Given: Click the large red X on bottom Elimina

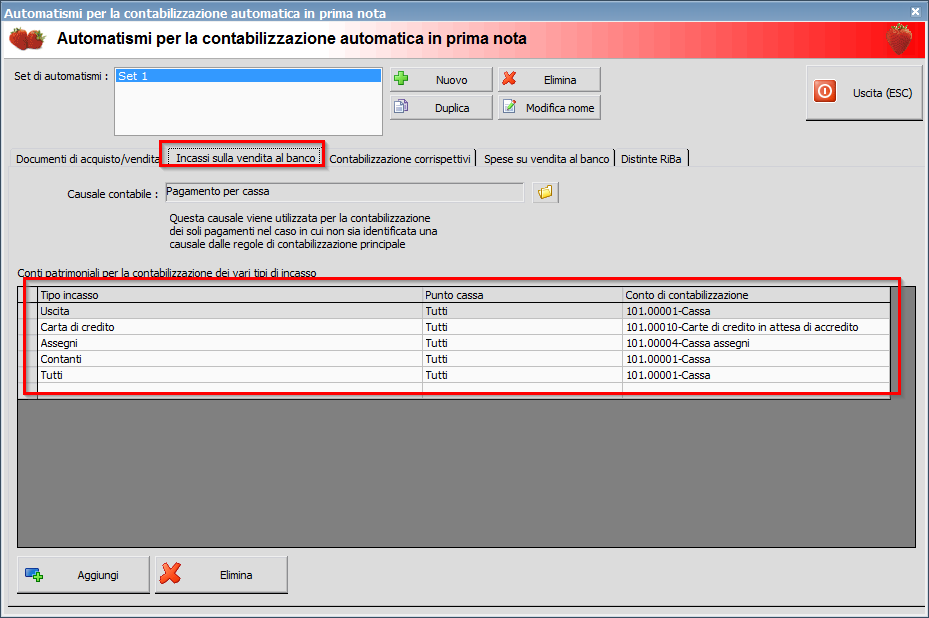Looking at the screenshot, I should coord(171,574).
